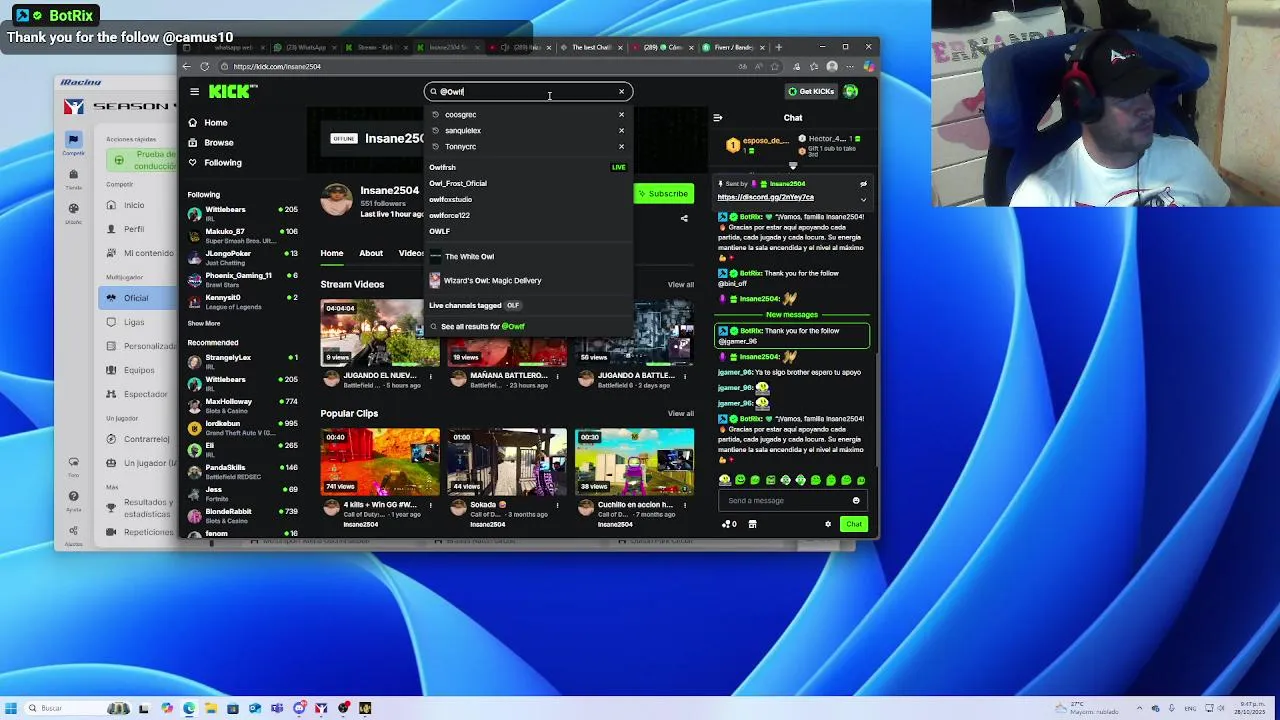Open Makuko_87 followed channel
This screenshot has width=1280, height=720.
coord(242,234)
